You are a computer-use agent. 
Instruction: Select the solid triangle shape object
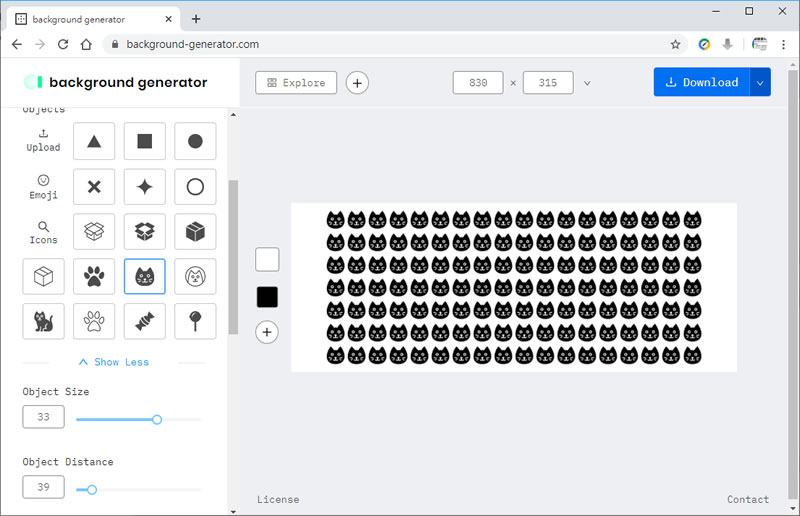point(94,141)
